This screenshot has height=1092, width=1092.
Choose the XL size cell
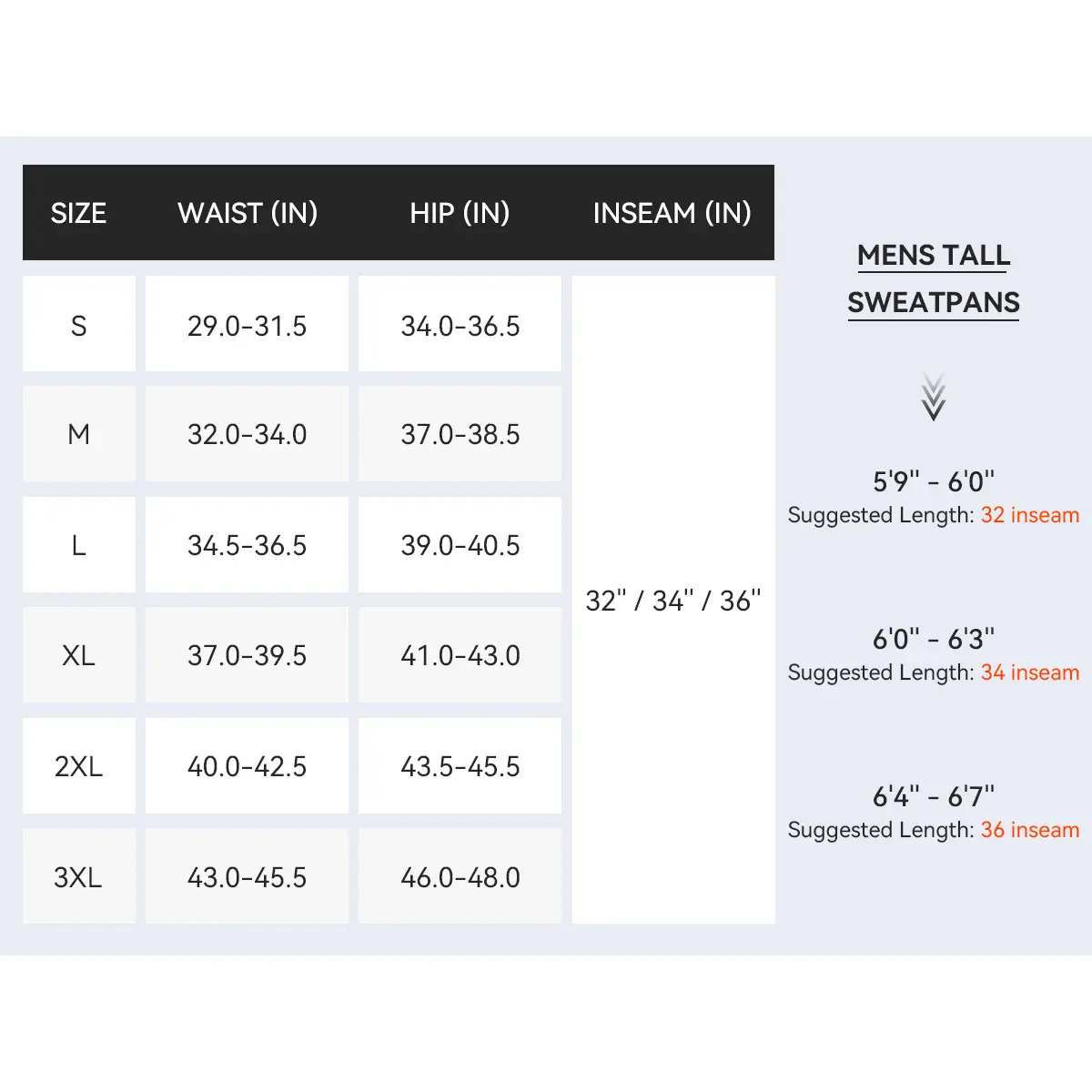point(79,655)
